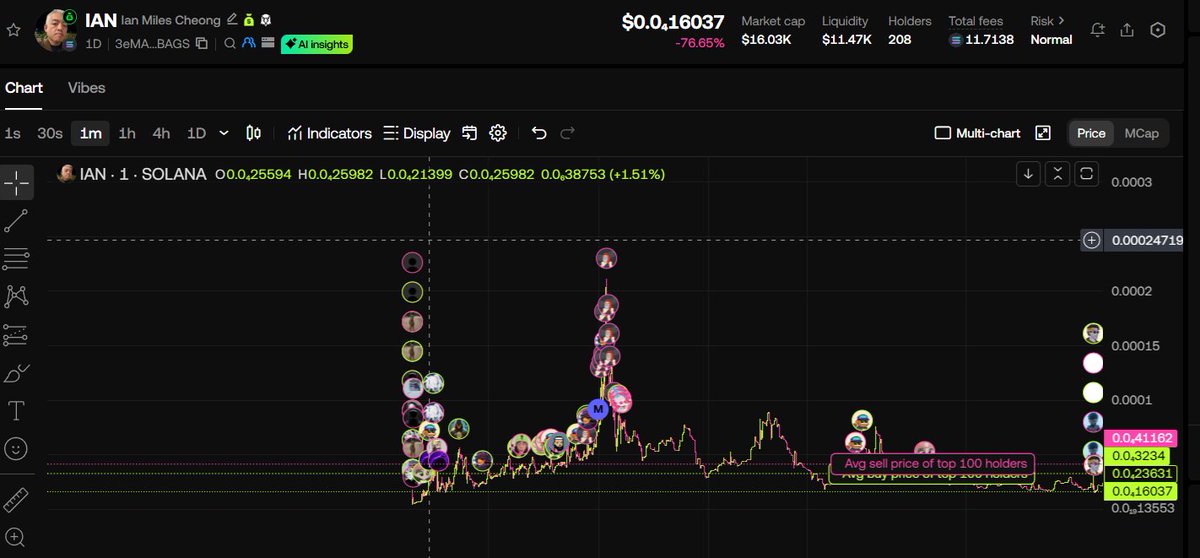Select the crosshair cursor tool
Viewport: 1200px width, 558px height.
17,181
